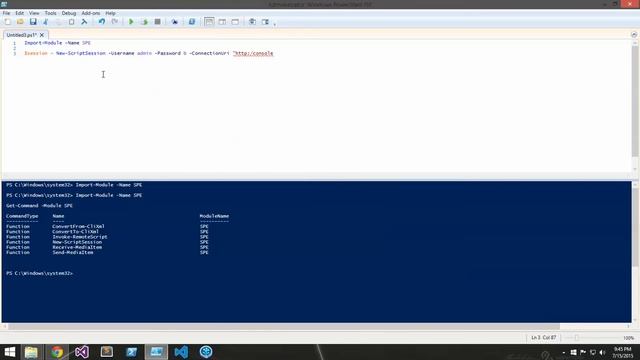Image resolution: width=640 pixels, height=360 pixels.
Task: Click ConvertTo-CliXml in console output
Action: [76, 231]
